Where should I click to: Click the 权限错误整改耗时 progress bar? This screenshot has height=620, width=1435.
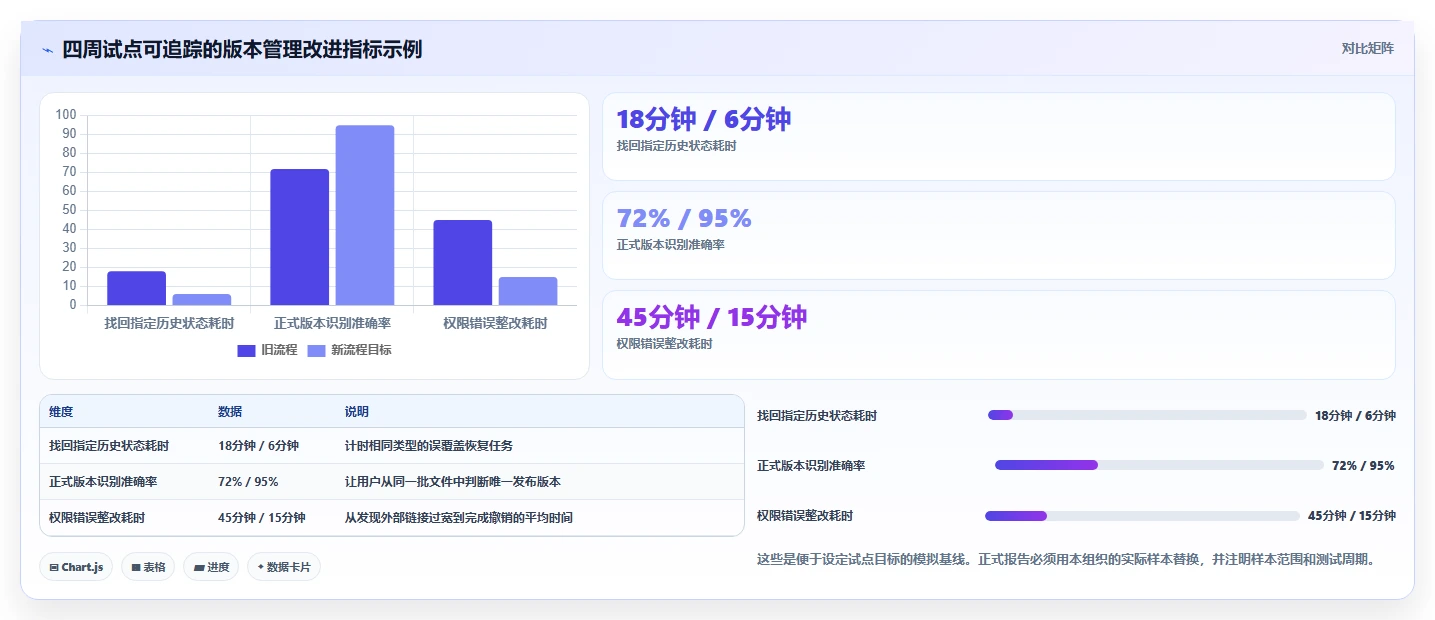pos(1142,516)
